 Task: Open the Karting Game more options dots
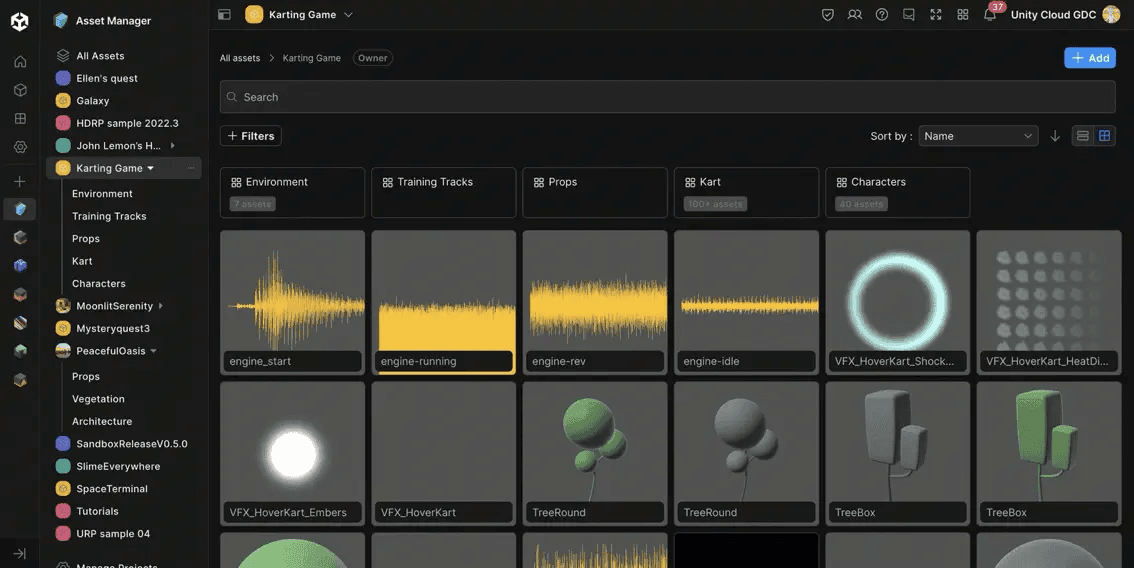pos(191,168)
